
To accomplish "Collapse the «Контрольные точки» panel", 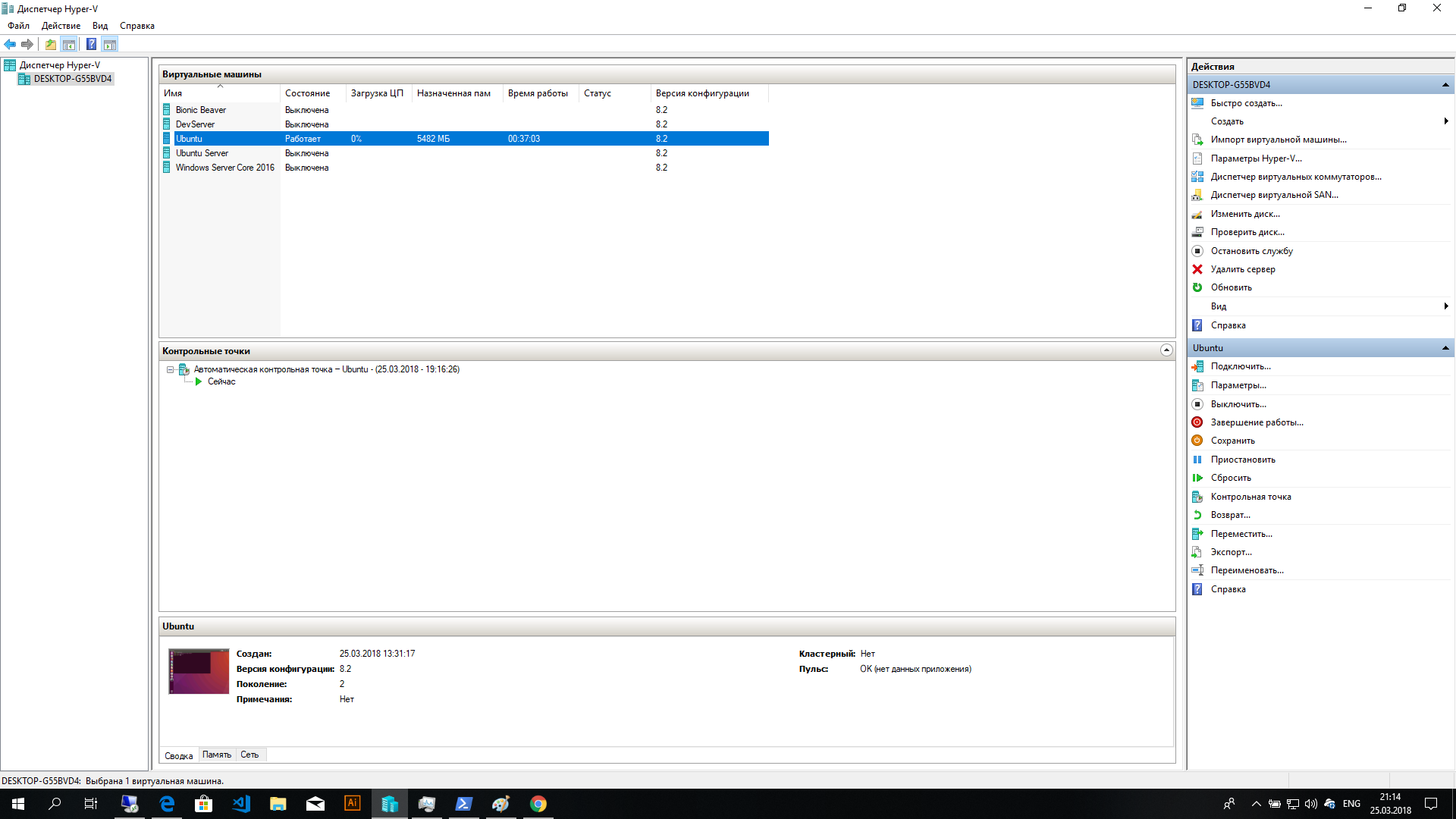I will point(1165,350).
